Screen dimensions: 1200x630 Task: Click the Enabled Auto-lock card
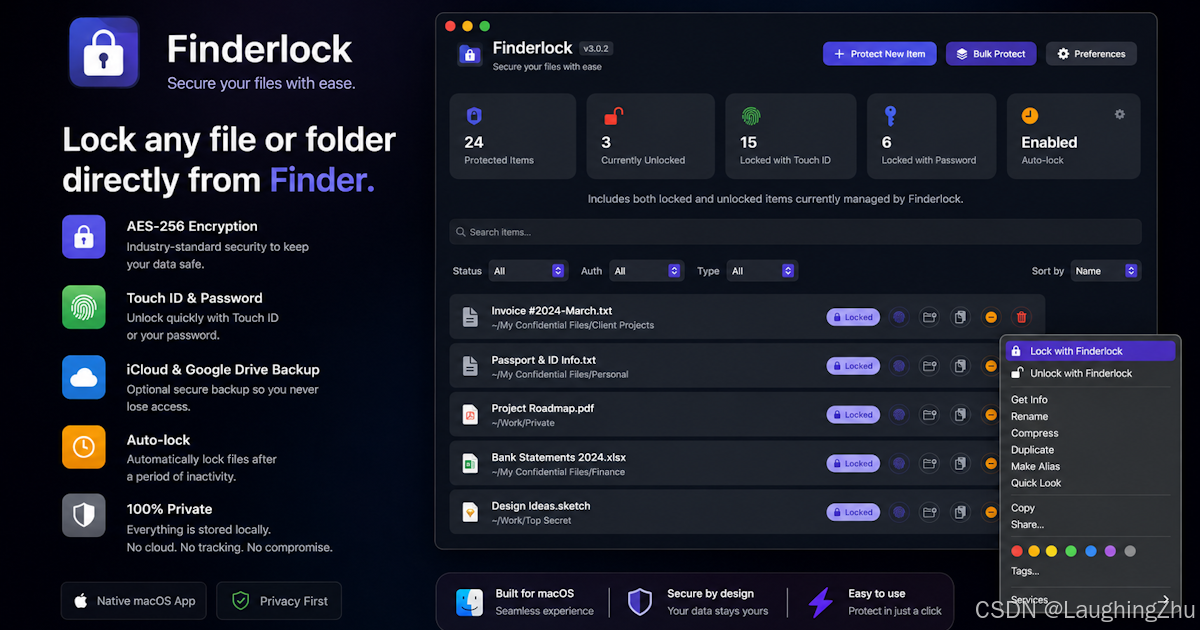(1073, 136)
